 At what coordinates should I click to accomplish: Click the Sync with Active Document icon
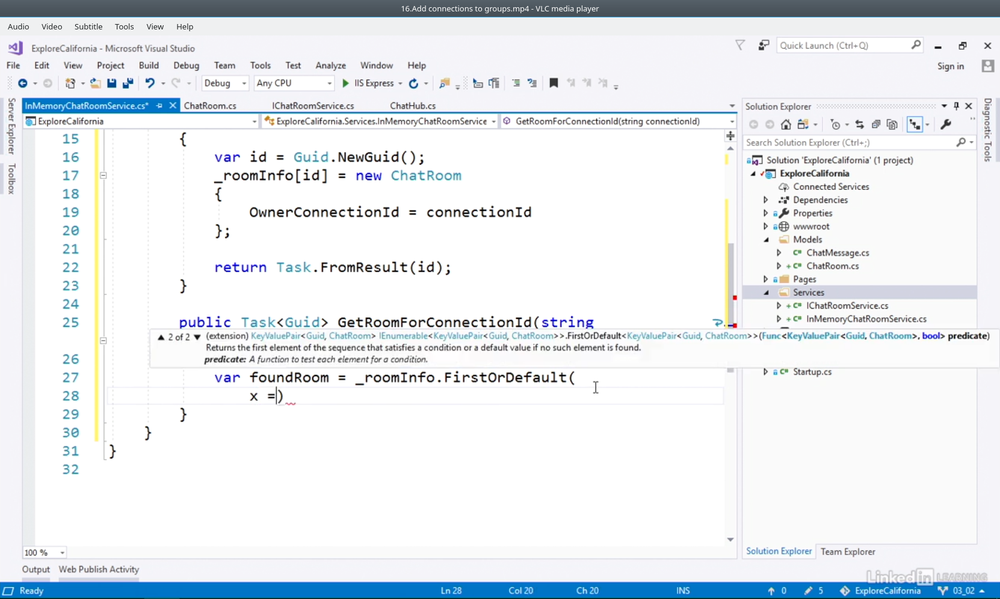[860, 125]
